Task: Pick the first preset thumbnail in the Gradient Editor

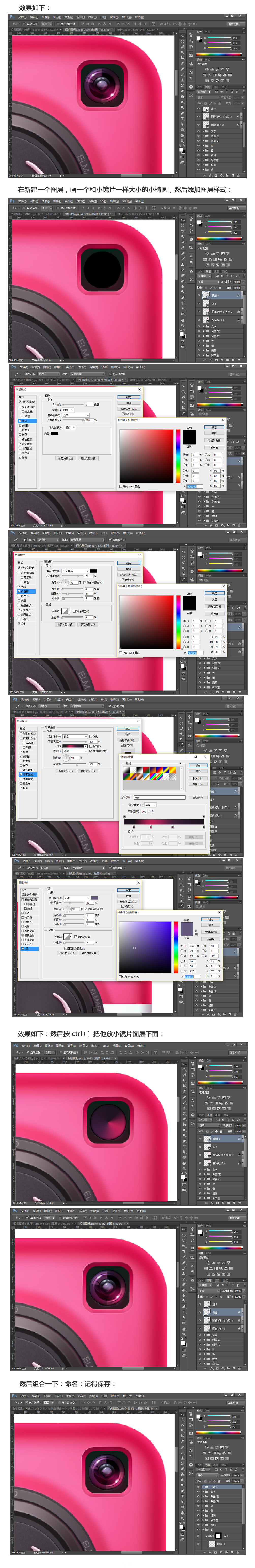Action: click(x=126, y=769)
